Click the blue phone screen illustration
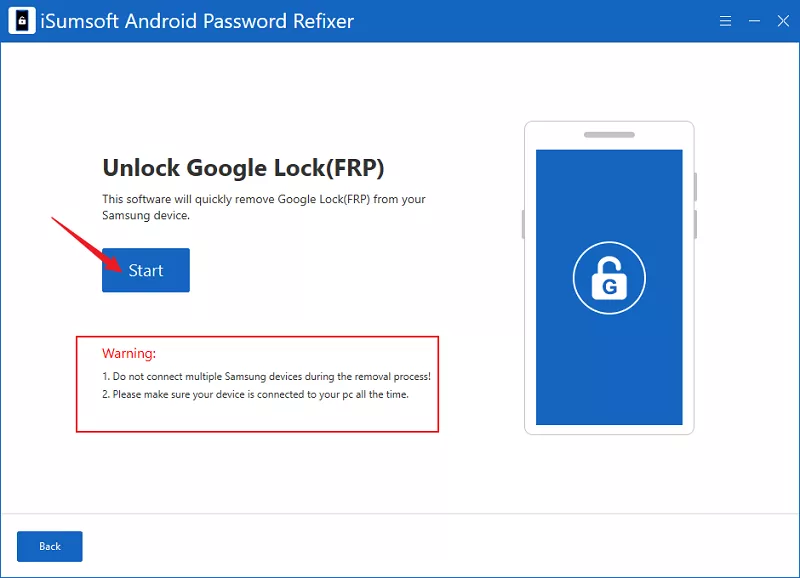This screenshot has width=800, height=578. coord(609,287)
